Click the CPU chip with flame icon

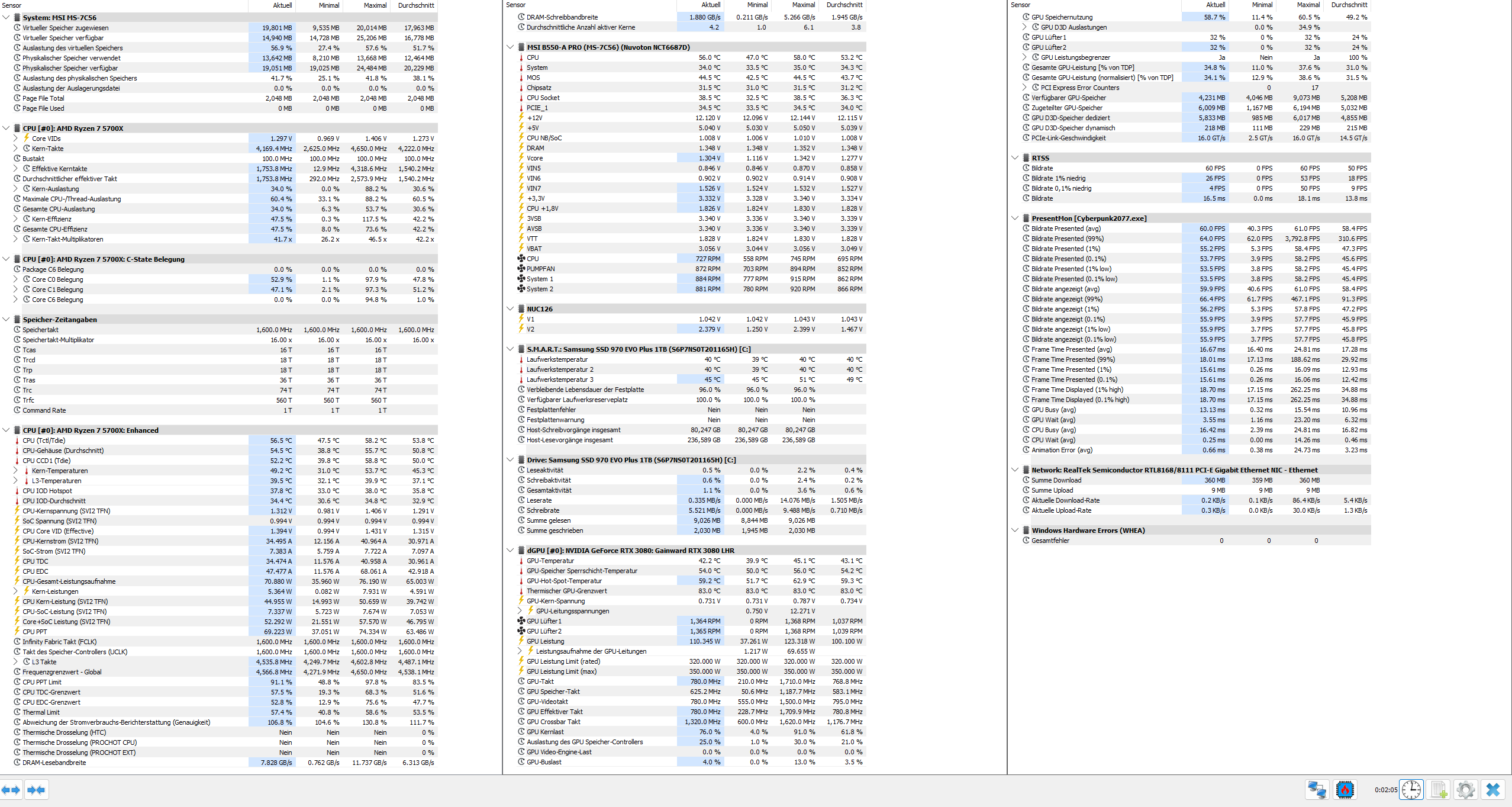coord(1345,790)
